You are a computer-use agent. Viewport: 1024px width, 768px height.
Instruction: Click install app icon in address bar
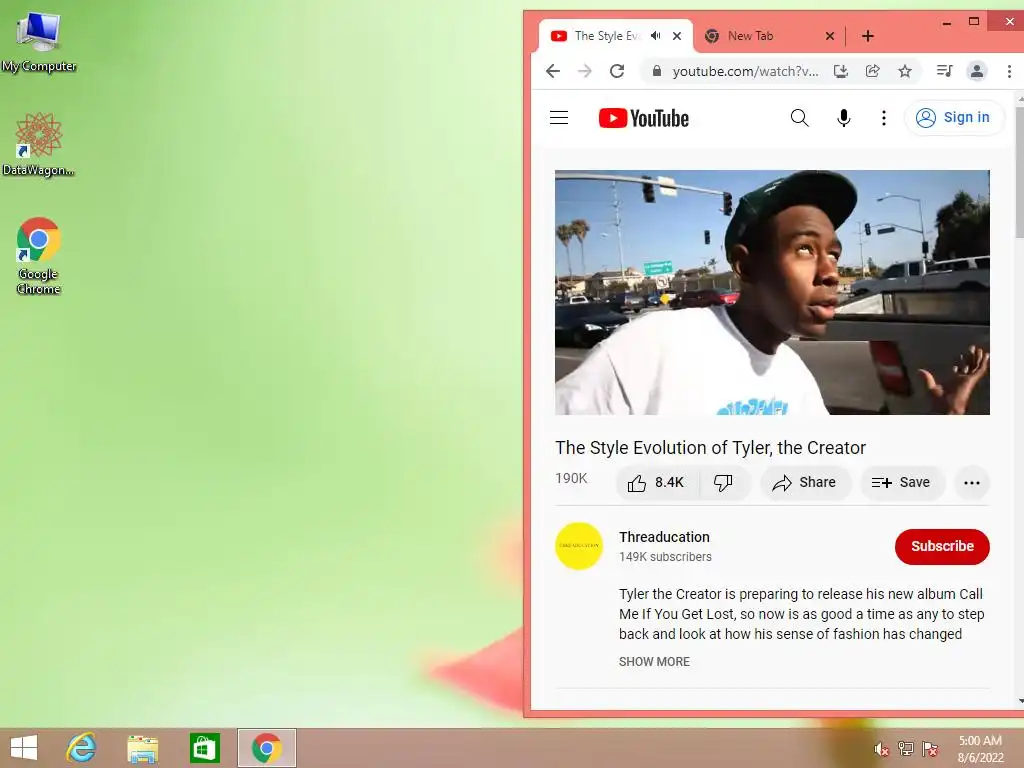pos(840,71)
